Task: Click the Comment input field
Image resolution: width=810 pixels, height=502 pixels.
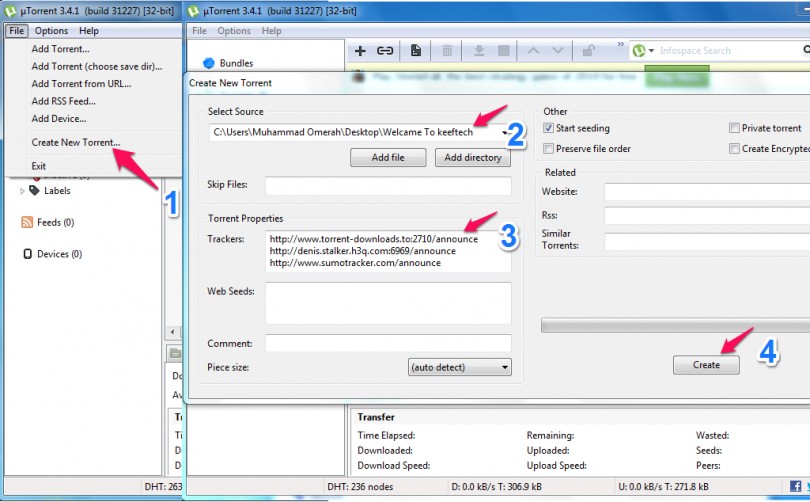Action: click(x=388, y=343)
